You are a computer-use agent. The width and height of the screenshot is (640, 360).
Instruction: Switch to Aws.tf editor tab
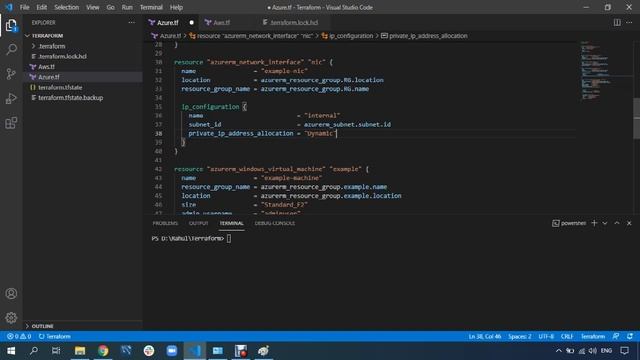222,22
